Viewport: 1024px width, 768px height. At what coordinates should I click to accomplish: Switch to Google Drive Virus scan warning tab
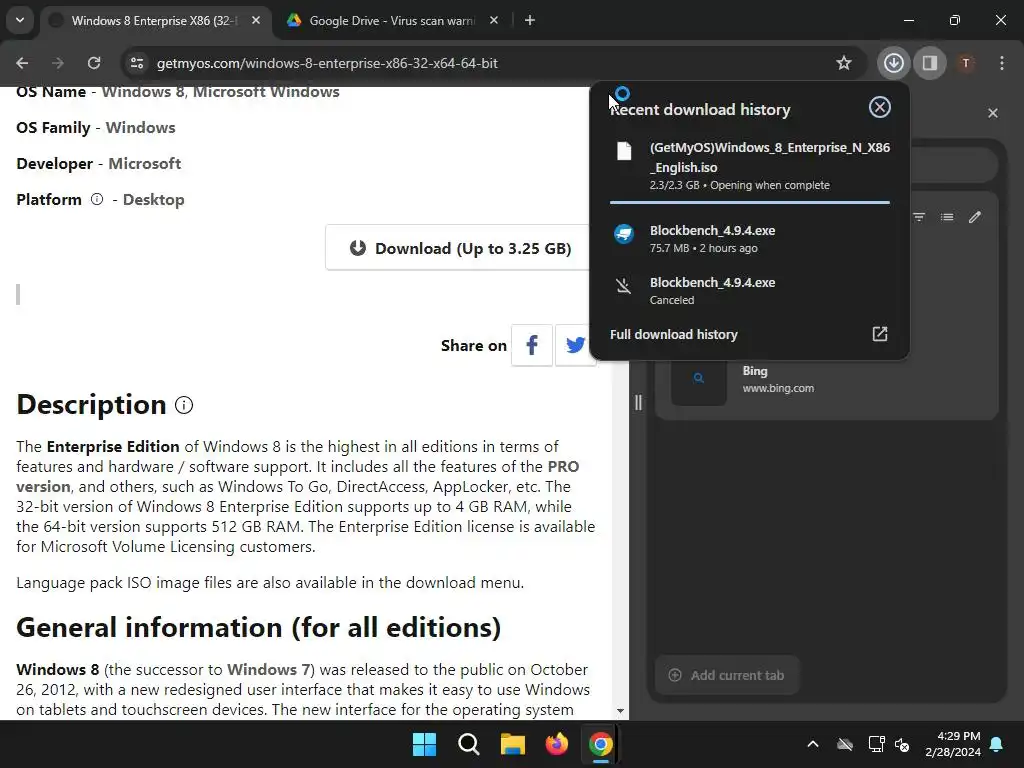[x=392, y=21]
